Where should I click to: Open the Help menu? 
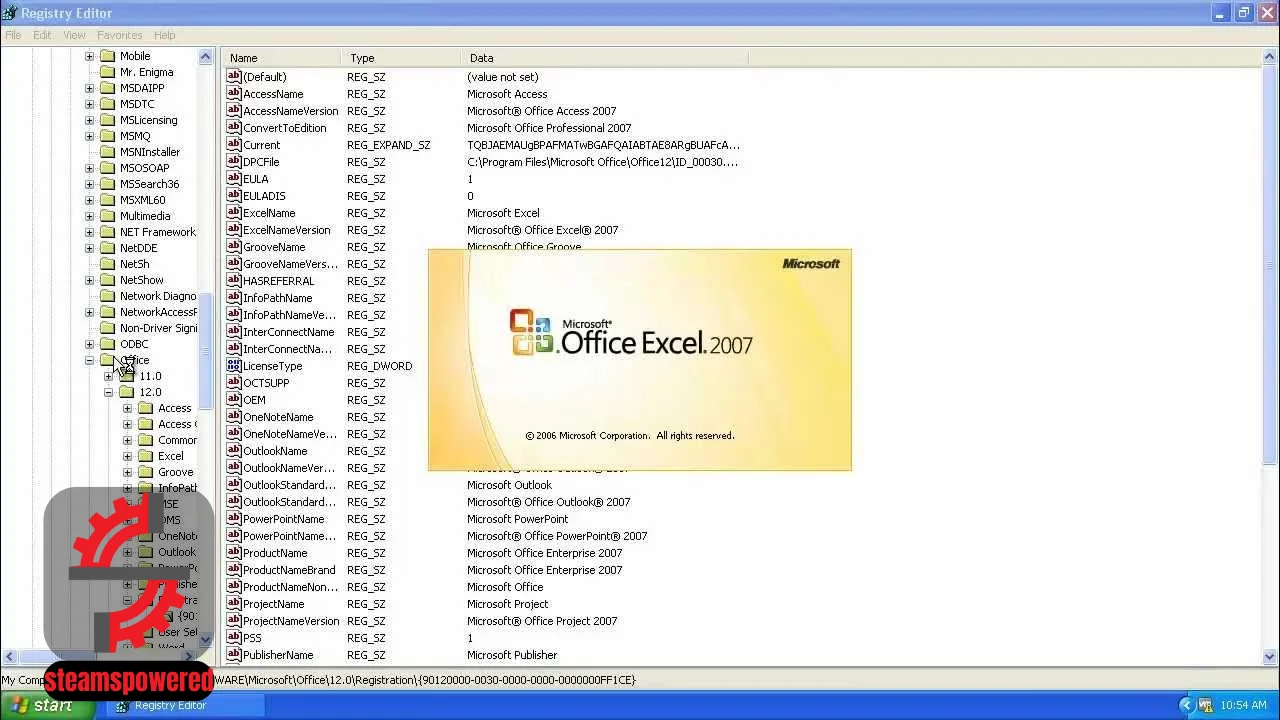pyautogui.click(x=164, y=35)
